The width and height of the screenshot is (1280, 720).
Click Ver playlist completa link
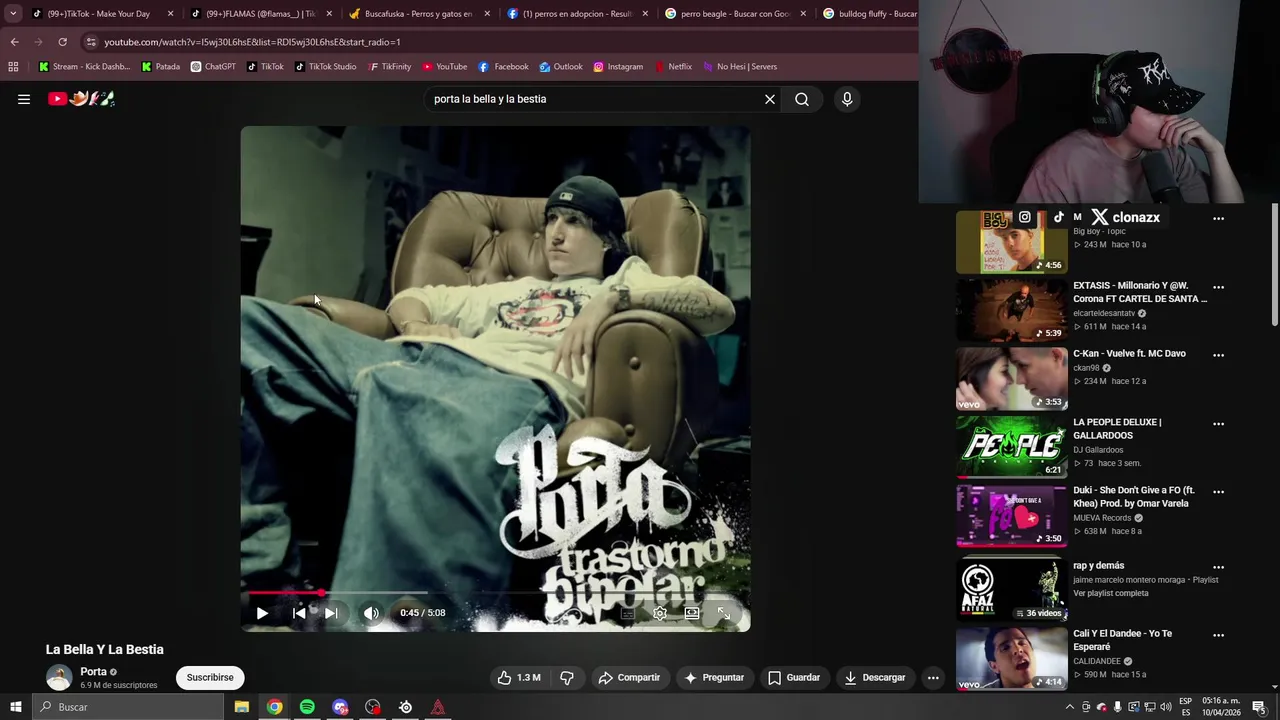click(1110, 593)
